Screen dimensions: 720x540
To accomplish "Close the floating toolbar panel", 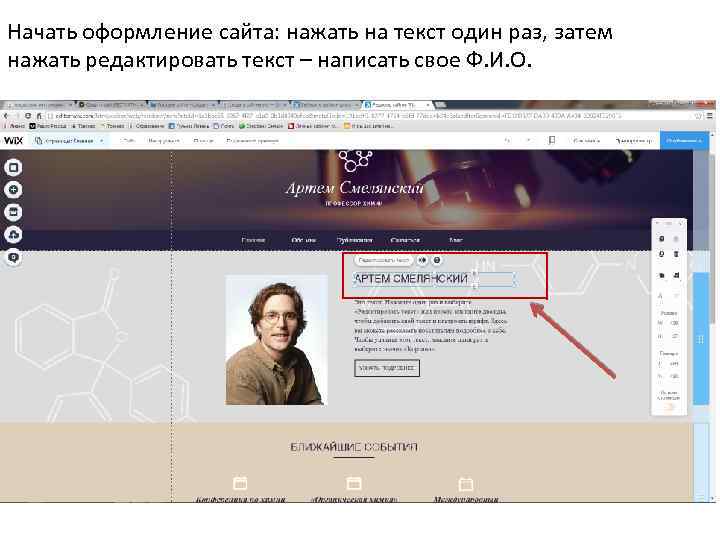I will point(681,223).
